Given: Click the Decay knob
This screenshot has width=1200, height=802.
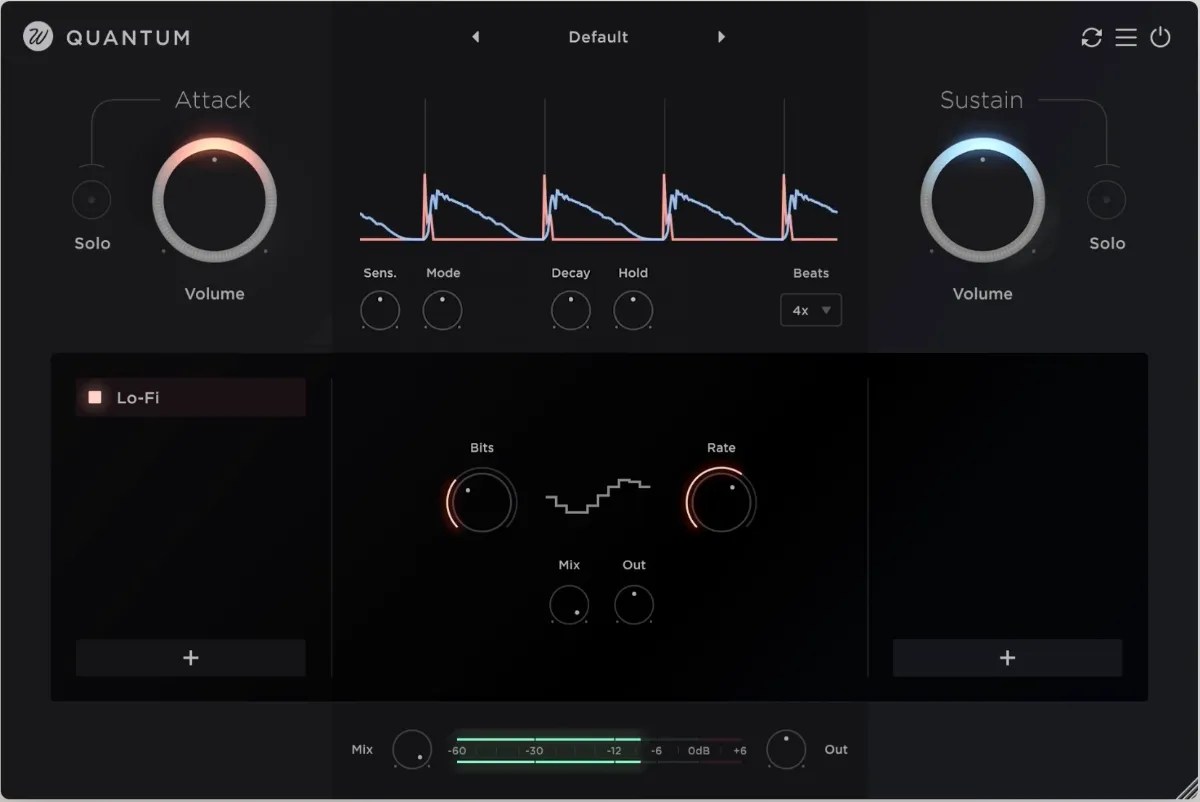Looking at the screenshot, I should point(570,310).
